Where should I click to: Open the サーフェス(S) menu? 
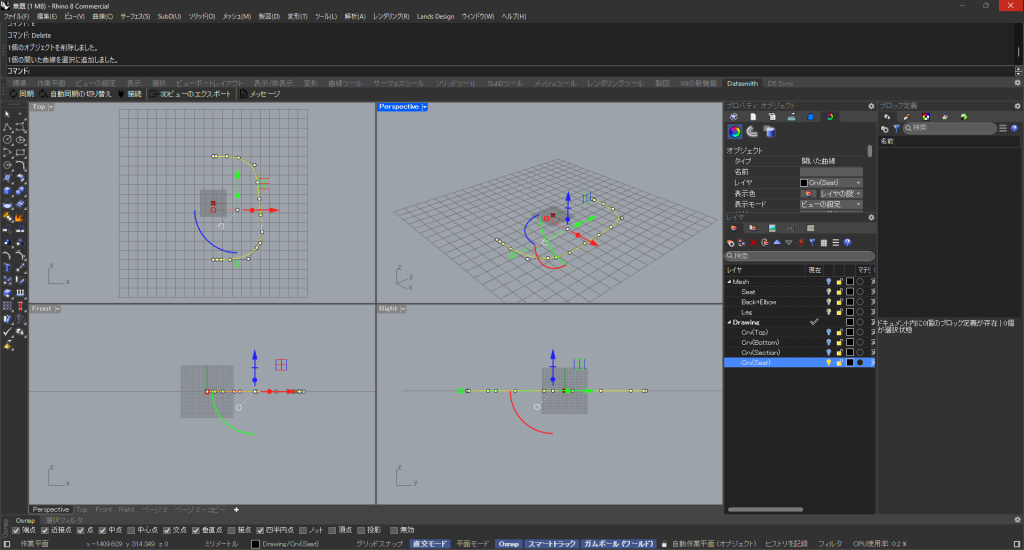point(135,17)
